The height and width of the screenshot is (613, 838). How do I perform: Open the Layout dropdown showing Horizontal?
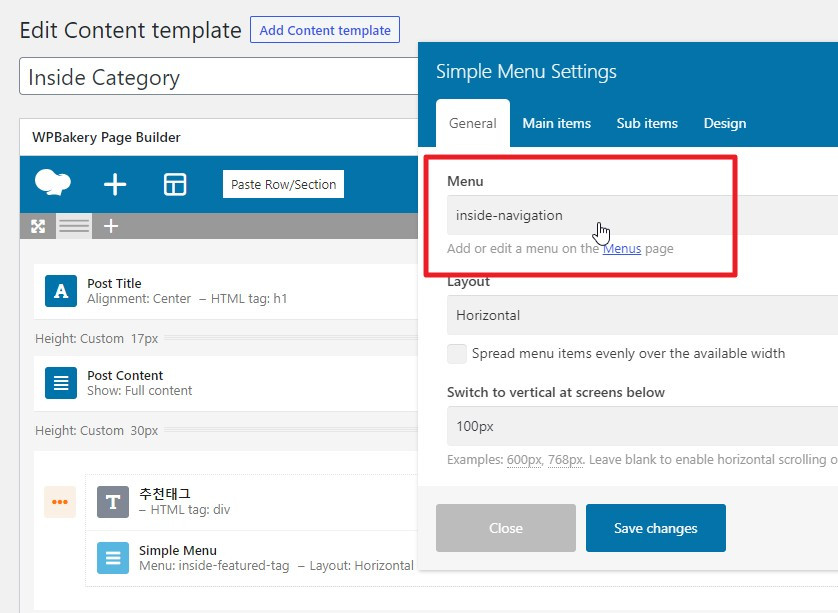coord(642,315)
